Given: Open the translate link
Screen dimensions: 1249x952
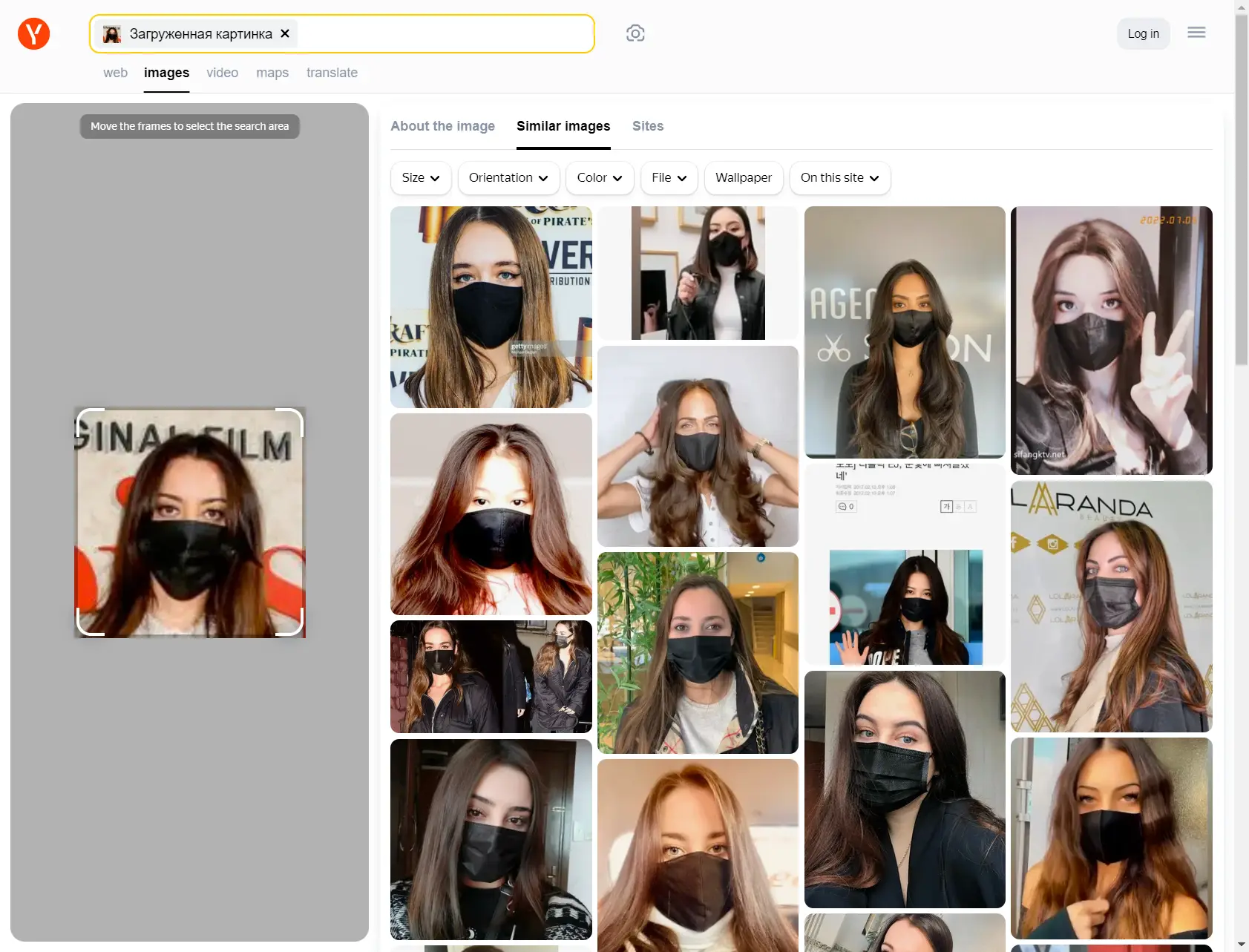Looking at the screenshot, I should [332, 73].
